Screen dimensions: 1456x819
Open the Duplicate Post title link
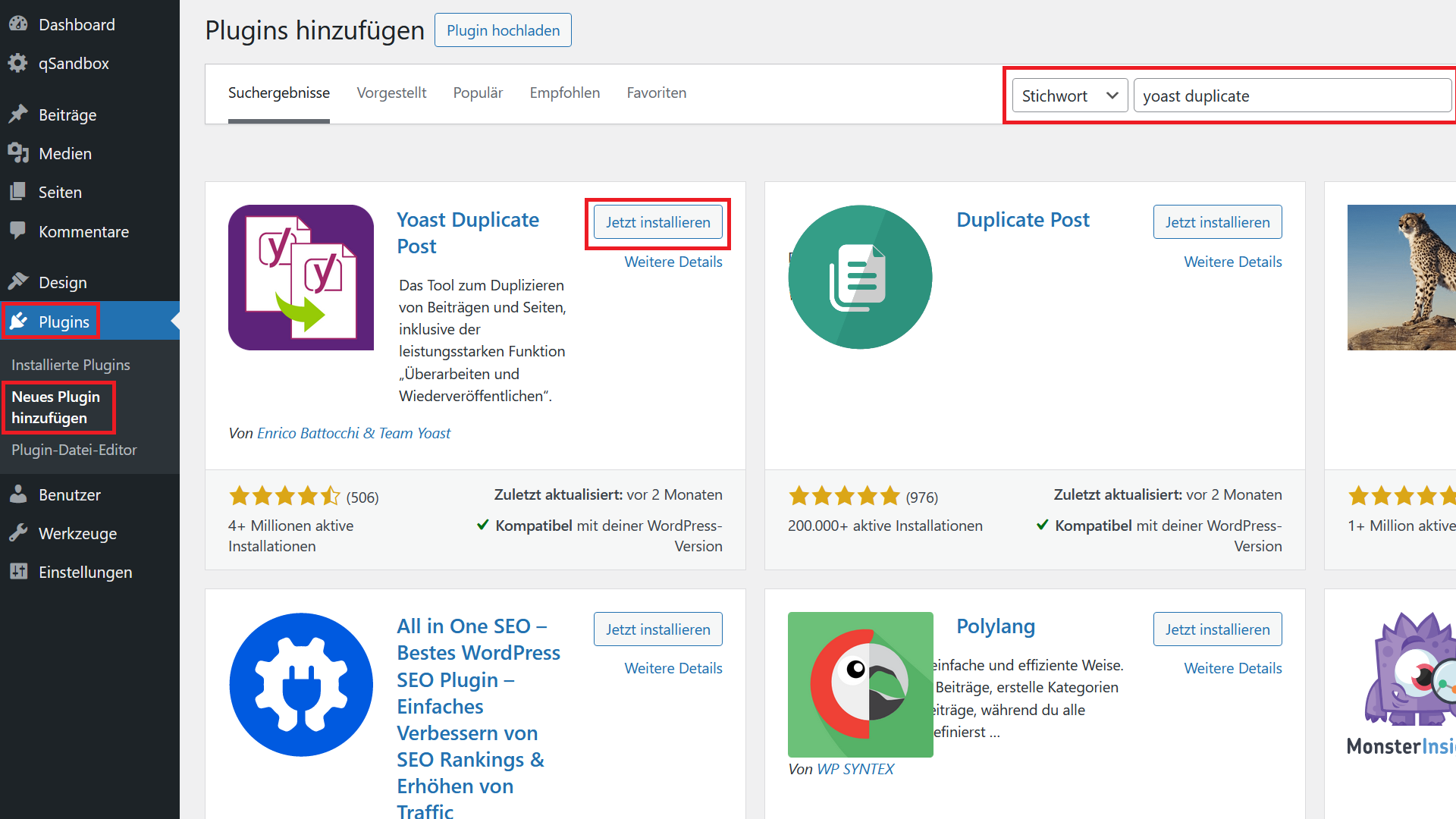1022,220
